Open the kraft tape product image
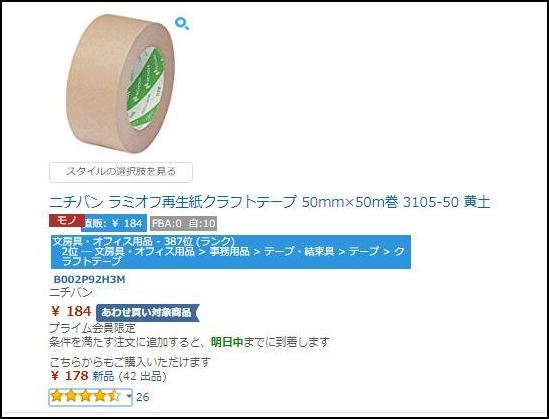 pos(121,84)
